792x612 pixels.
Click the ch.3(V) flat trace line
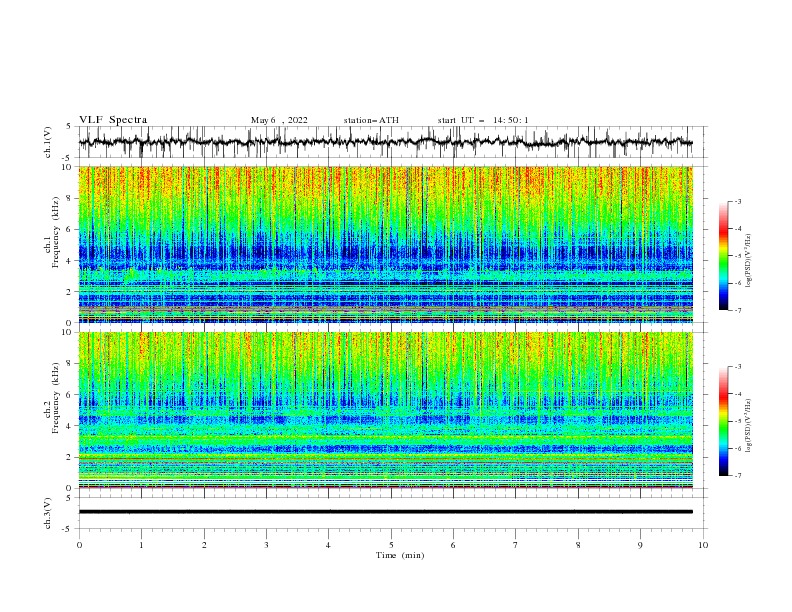(x=386, y=512)
